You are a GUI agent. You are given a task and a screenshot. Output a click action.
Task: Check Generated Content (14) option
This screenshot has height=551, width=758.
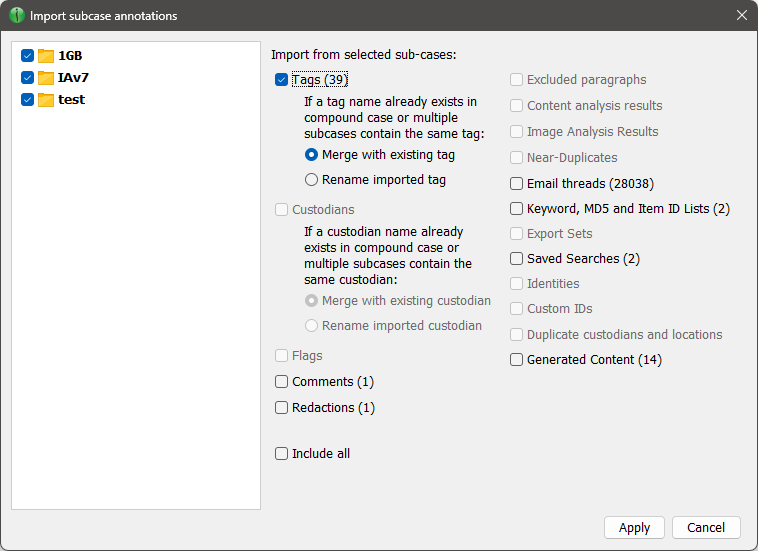517,360
